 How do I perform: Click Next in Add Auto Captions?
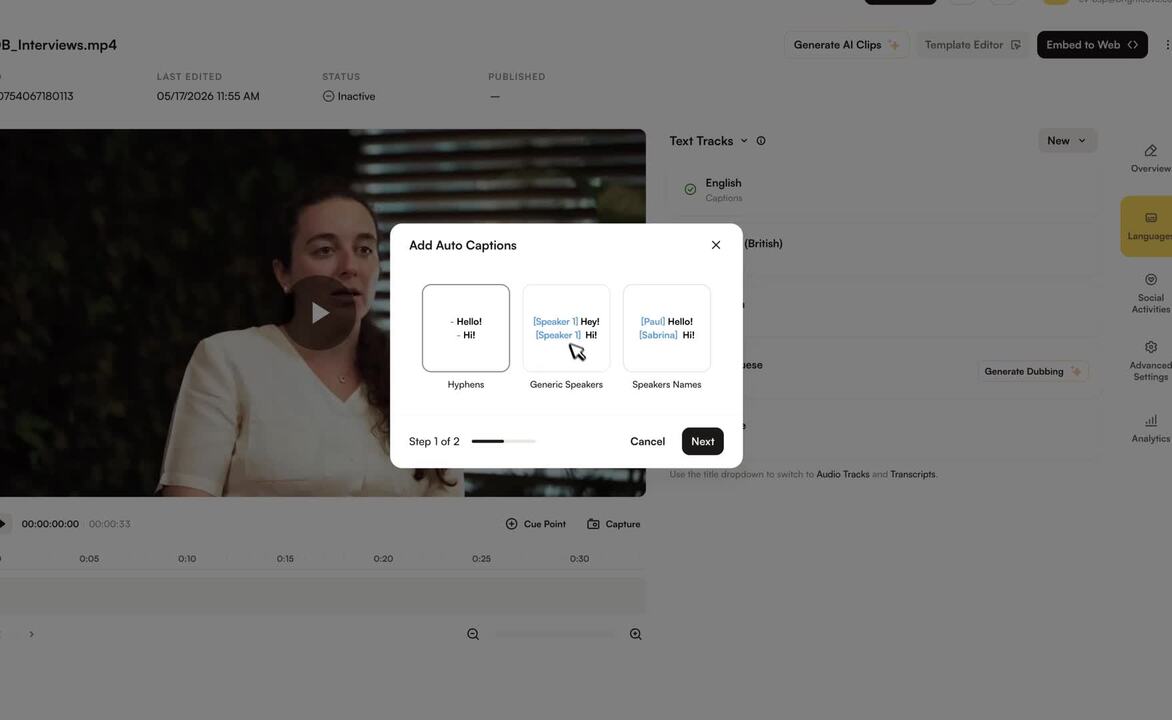tap(703, 441)
